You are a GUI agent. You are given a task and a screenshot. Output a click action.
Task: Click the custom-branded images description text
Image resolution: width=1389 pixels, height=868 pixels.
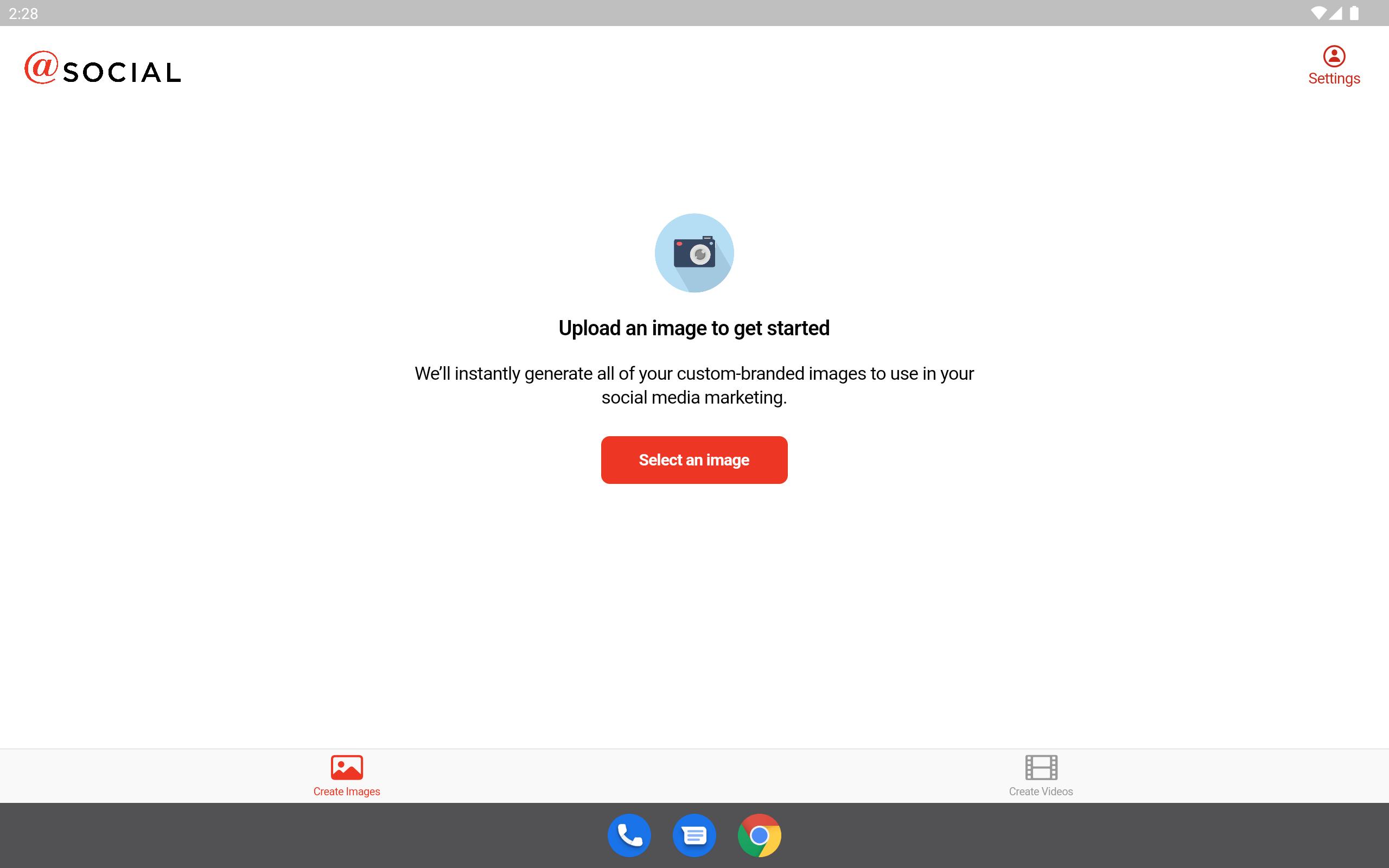(694, 374)
